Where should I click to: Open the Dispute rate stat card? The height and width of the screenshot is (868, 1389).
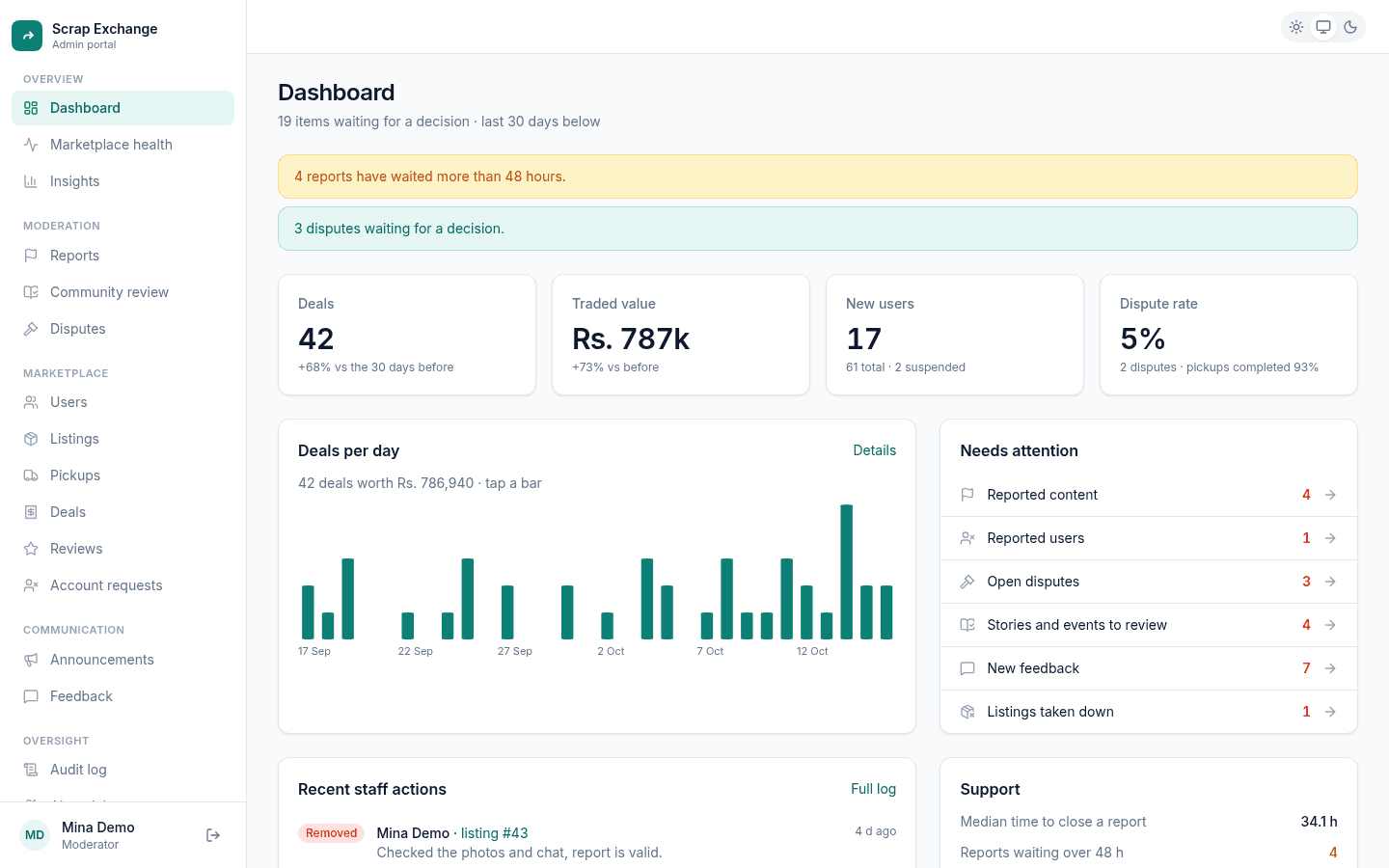coord(1229,335)
